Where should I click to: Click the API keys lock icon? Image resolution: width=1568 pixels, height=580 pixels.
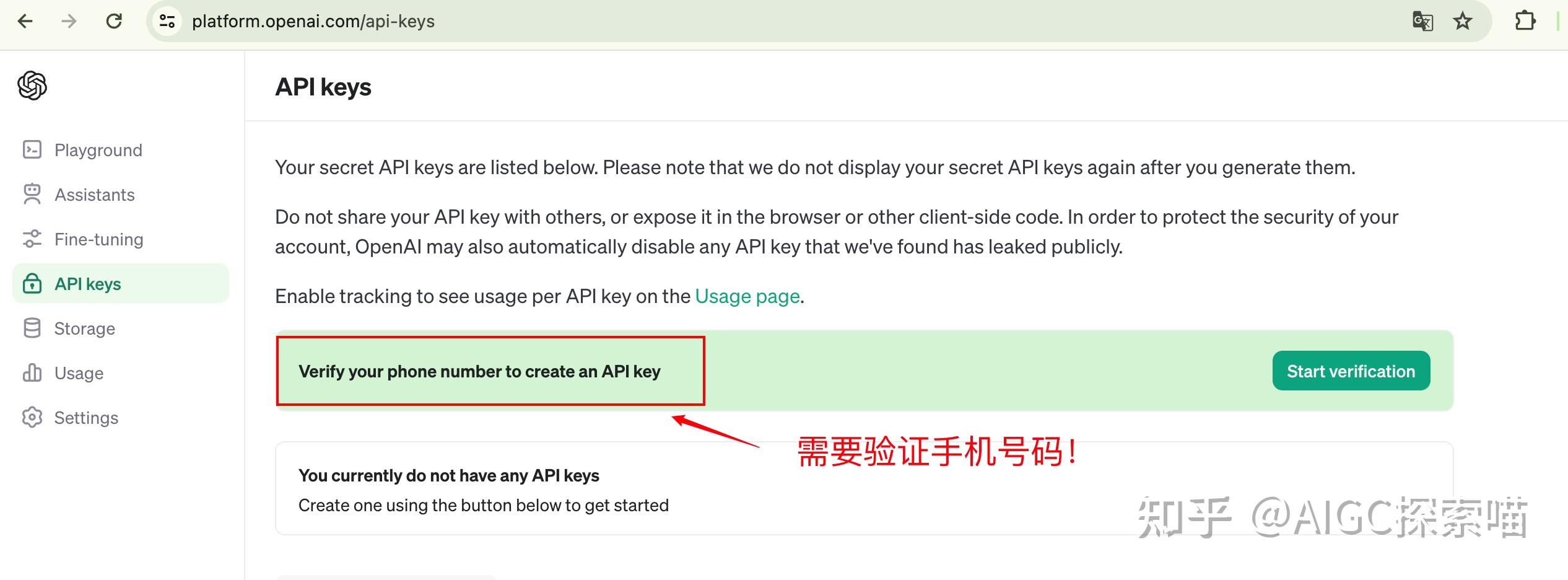[x=32, y=284]
